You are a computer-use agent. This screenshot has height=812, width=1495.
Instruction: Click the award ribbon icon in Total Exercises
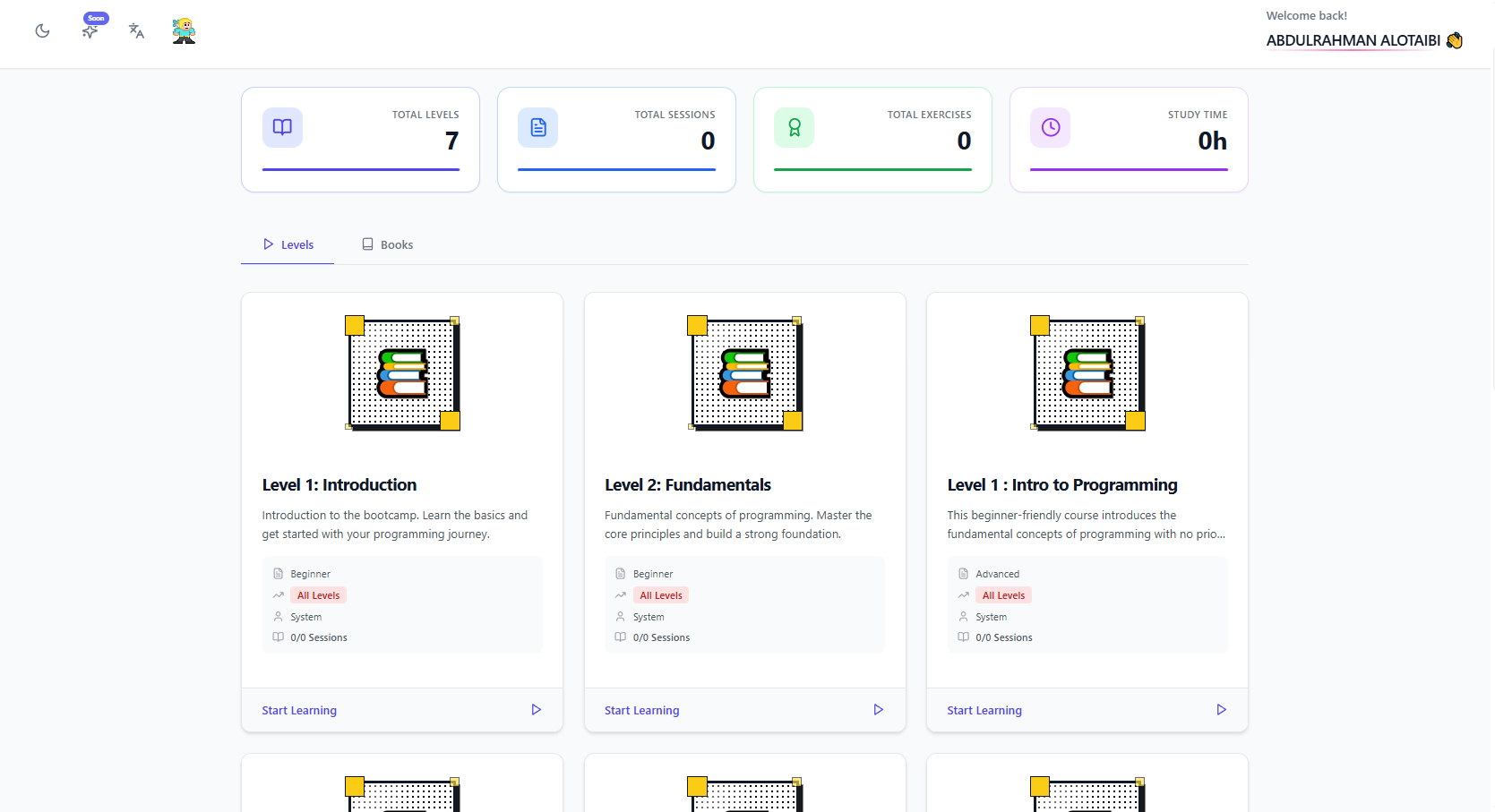[x=794, y=127]
